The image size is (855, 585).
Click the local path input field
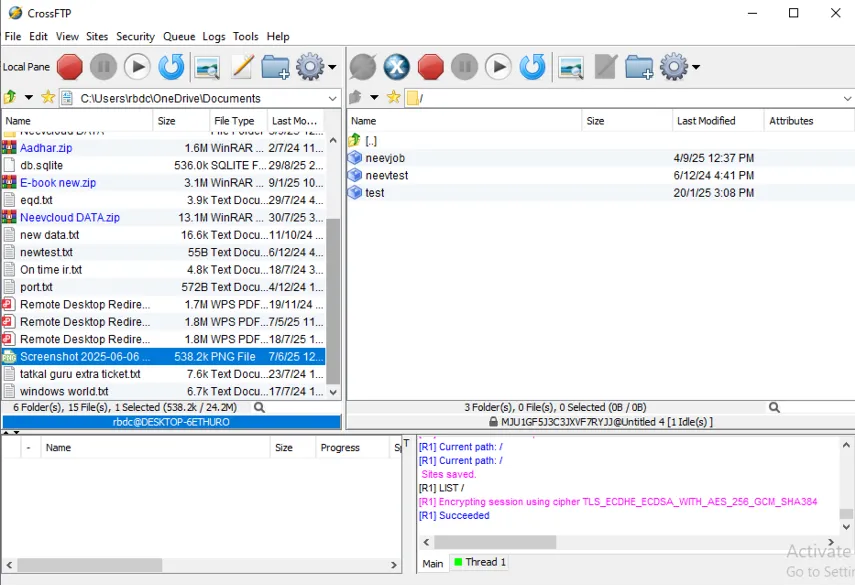coord(200,99)
